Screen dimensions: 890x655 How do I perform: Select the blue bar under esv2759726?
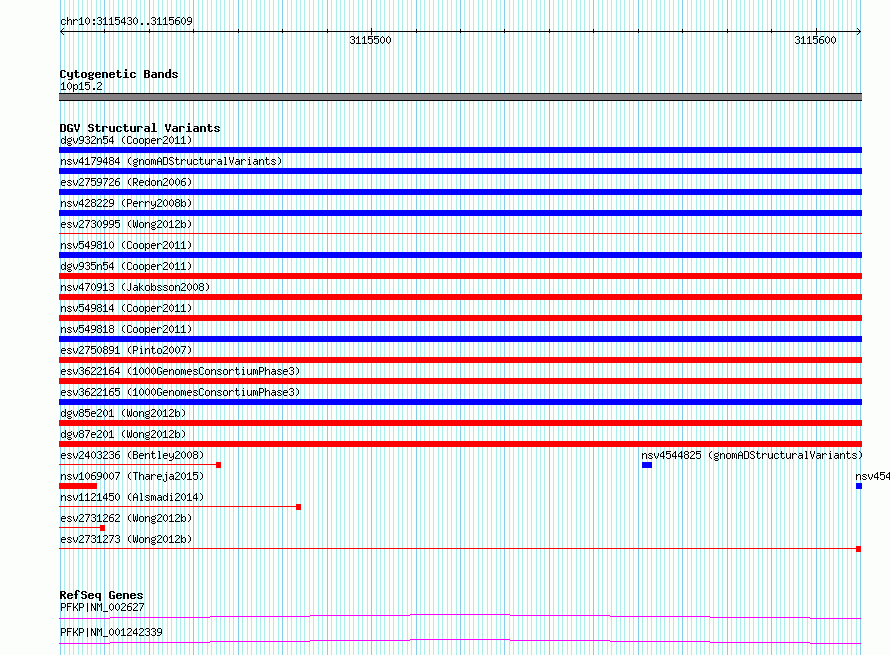[x=460, y=192]
